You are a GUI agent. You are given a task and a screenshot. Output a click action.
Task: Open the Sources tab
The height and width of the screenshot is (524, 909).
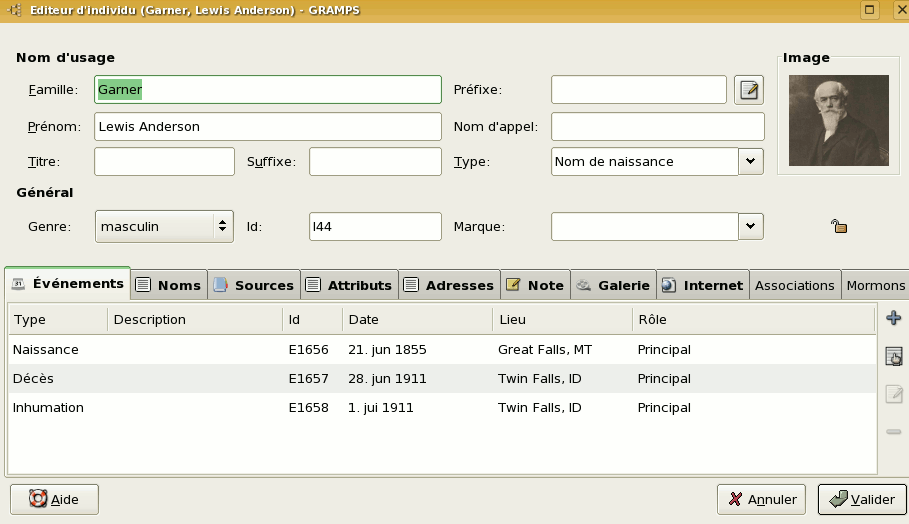click(x=253, y=285)
